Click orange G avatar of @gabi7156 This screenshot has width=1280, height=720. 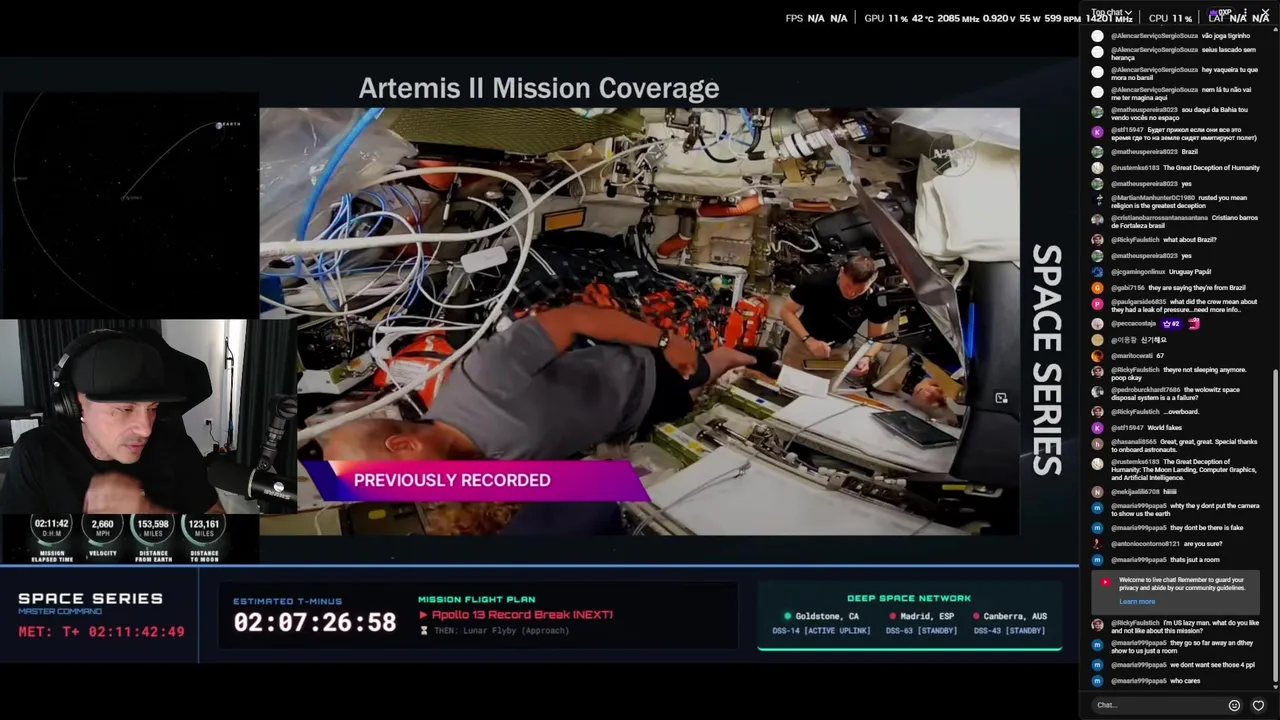coord(1097,288)
